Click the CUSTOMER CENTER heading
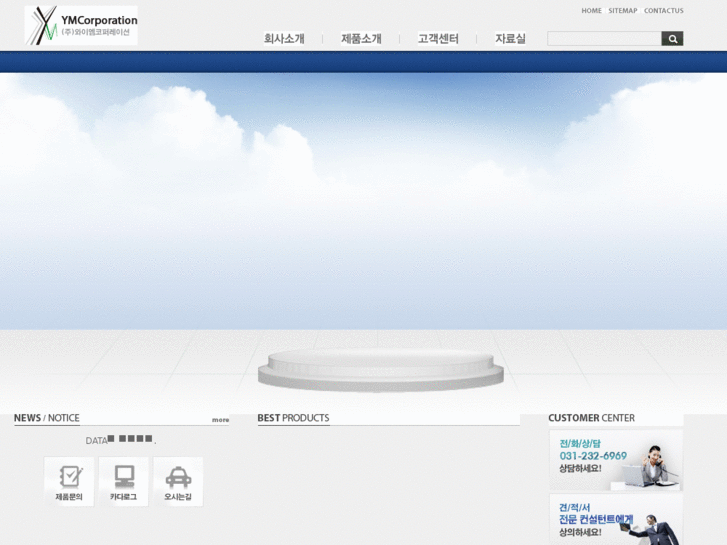The image size is (727, 545). [592, 418]
